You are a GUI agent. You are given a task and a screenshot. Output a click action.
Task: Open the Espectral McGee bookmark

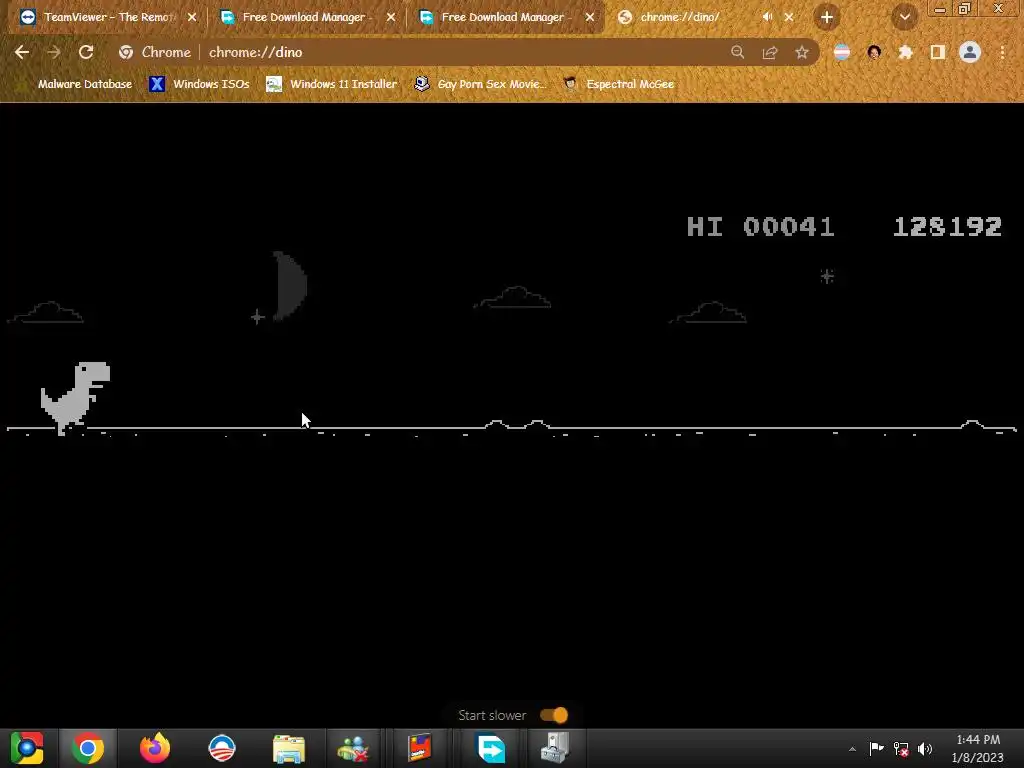coord(618,84)
